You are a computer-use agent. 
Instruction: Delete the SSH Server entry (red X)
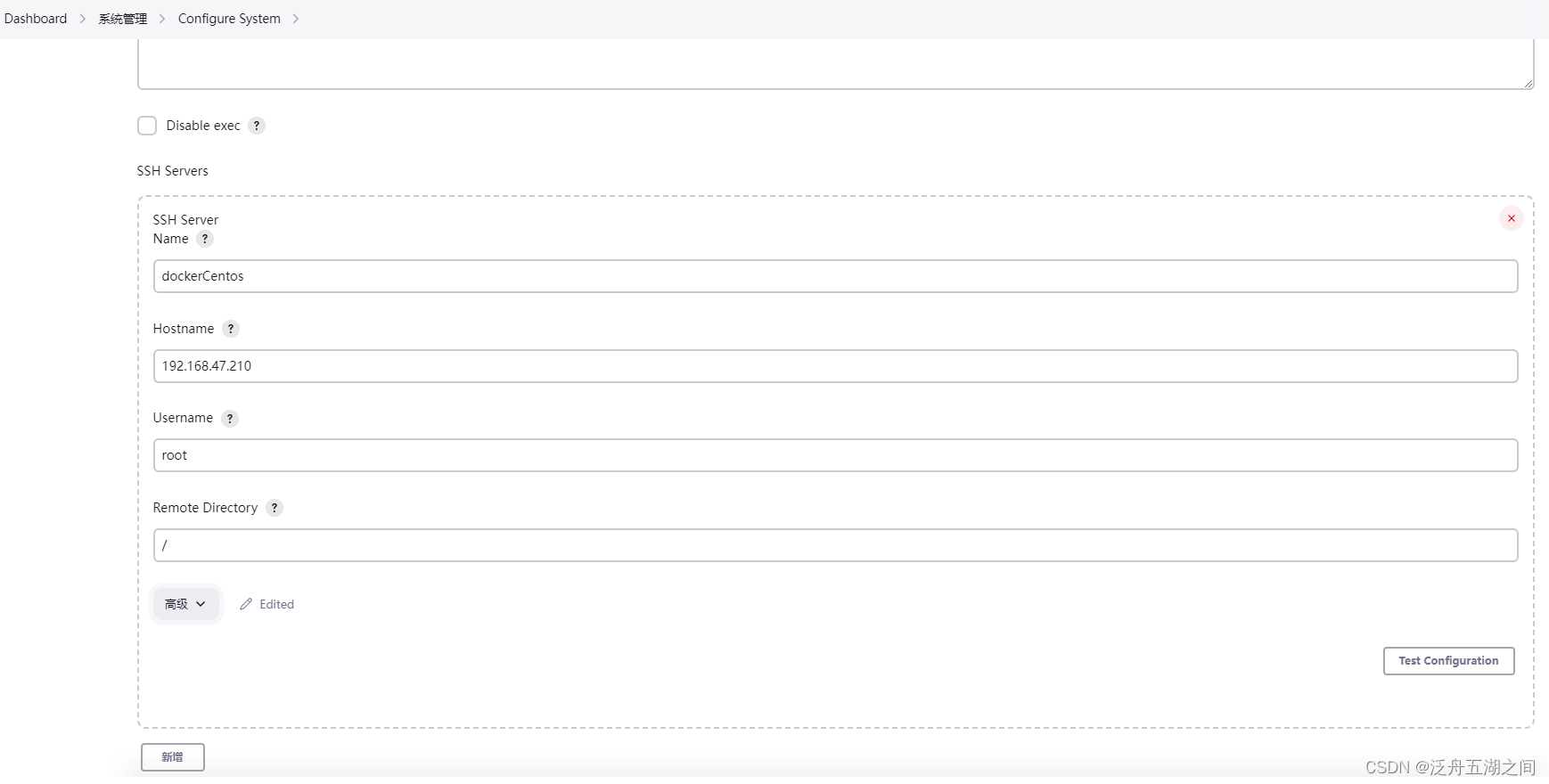(1512, 218)
